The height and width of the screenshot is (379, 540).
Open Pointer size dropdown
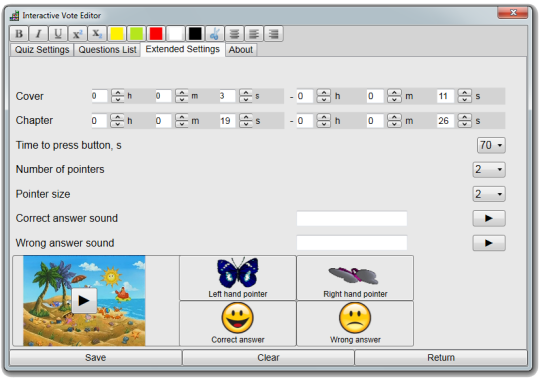click(489, 194)
